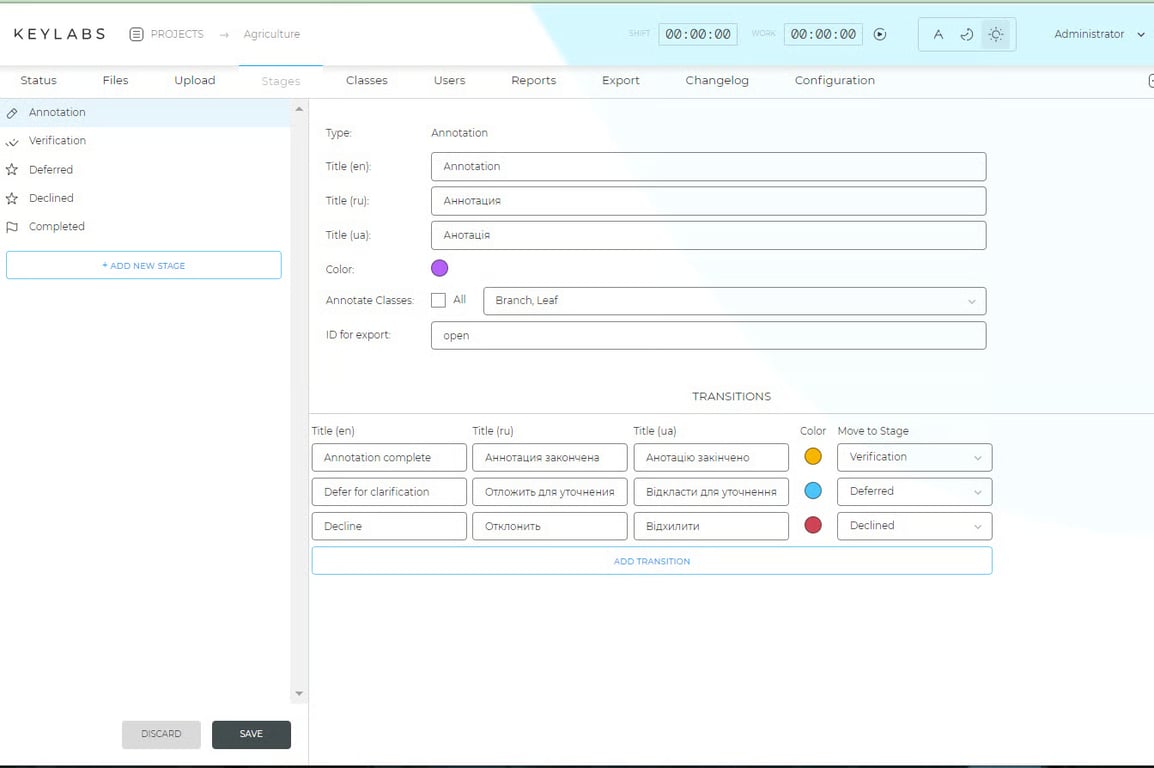Click the Add Transition button
This screenshot has width=1154, height=768.
point(651,561)
